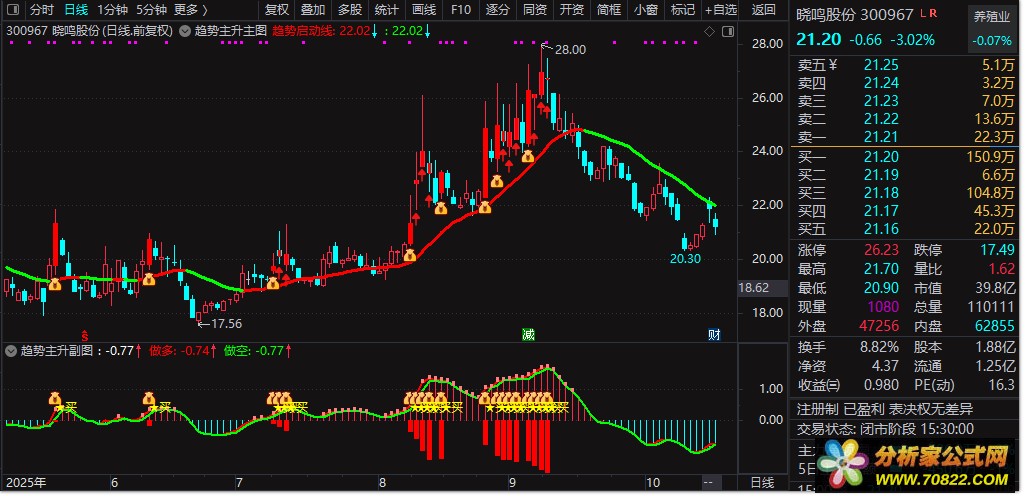Click the 减 marker below the chart
Viewport: 1025px width, 496px height.
click(528, 335)
